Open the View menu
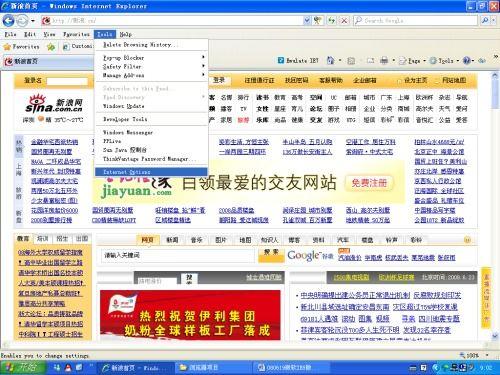This screenshot has height=375, width=500. click(49, 34)
